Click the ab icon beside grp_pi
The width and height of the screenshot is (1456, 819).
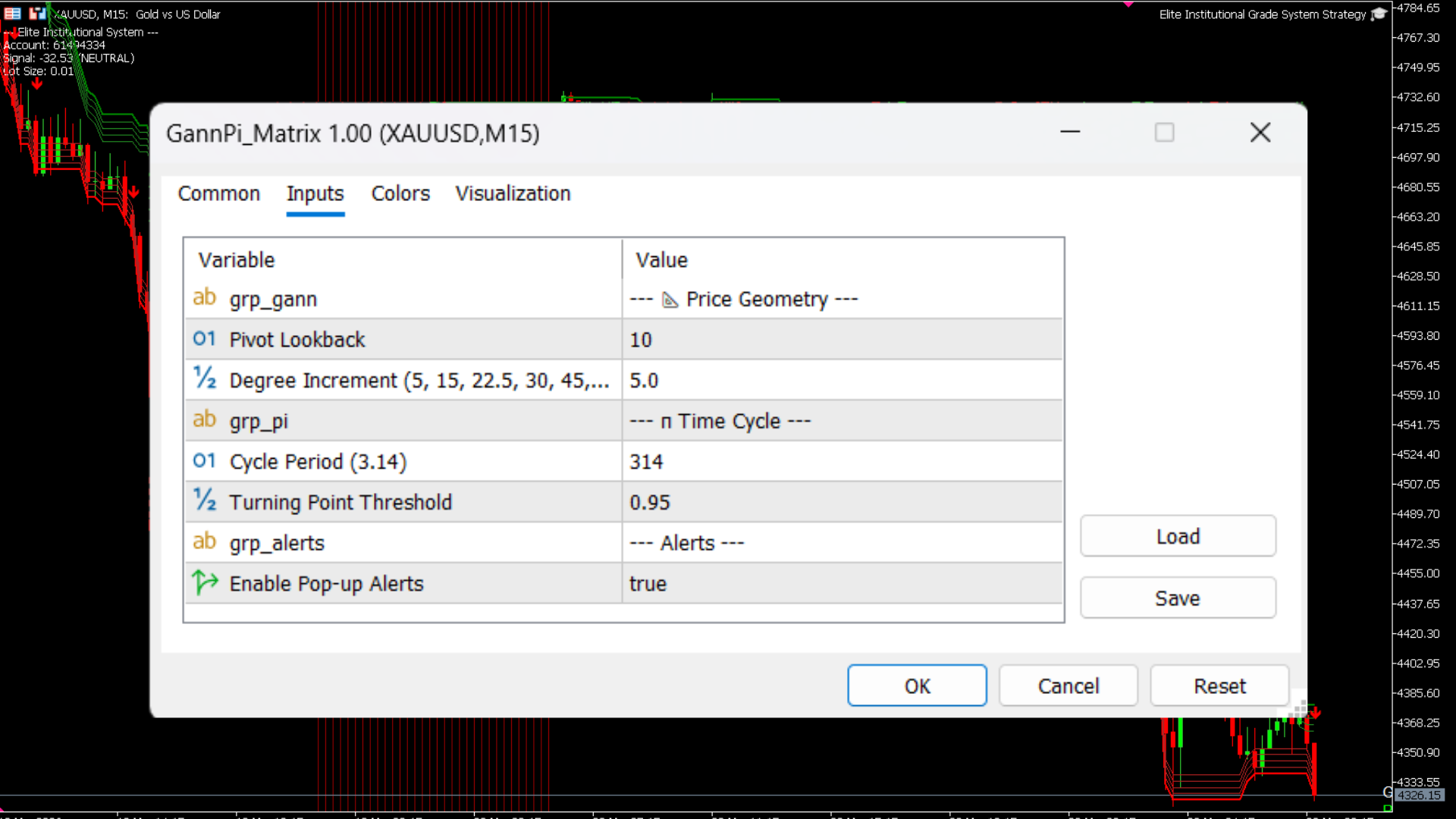203,419
